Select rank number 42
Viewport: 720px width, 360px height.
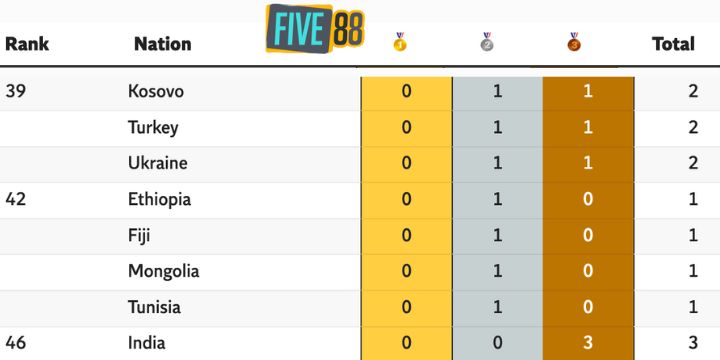[x=16, y=199]
